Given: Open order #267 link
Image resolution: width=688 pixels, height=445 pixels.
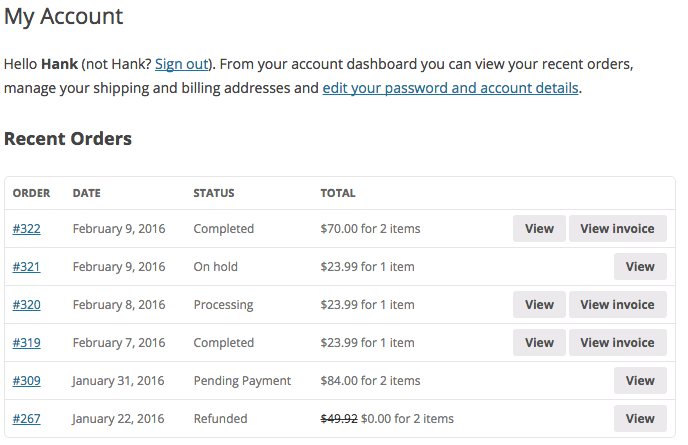Looking at the screenshot, I should pyautogui.click(x=27, y=419).
